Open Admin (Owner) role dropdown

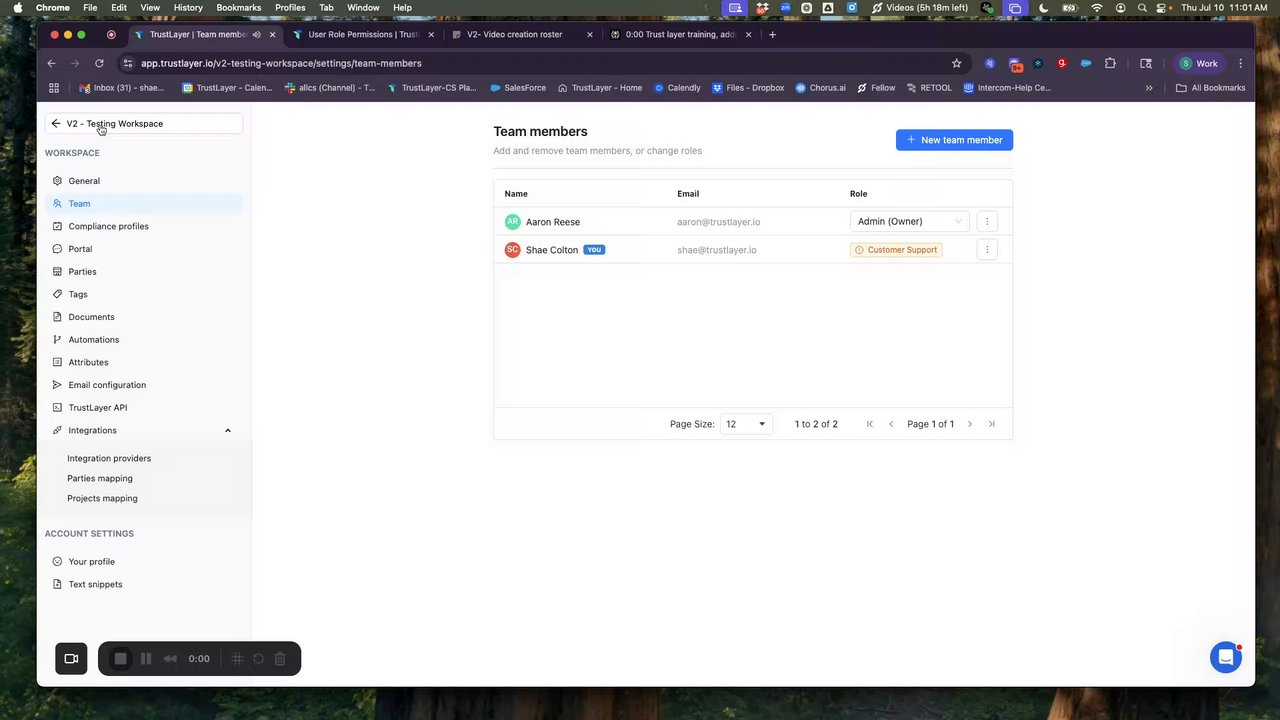point(909,222)
